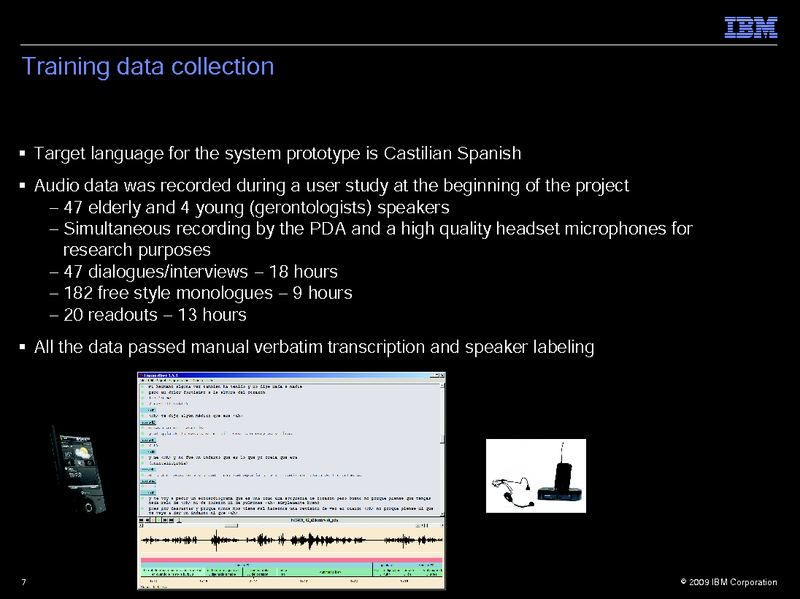Click the 2009 IBM Corporation copyright text
The width and height of the screenshot is (800, 599).
click(x=727, y=582)
